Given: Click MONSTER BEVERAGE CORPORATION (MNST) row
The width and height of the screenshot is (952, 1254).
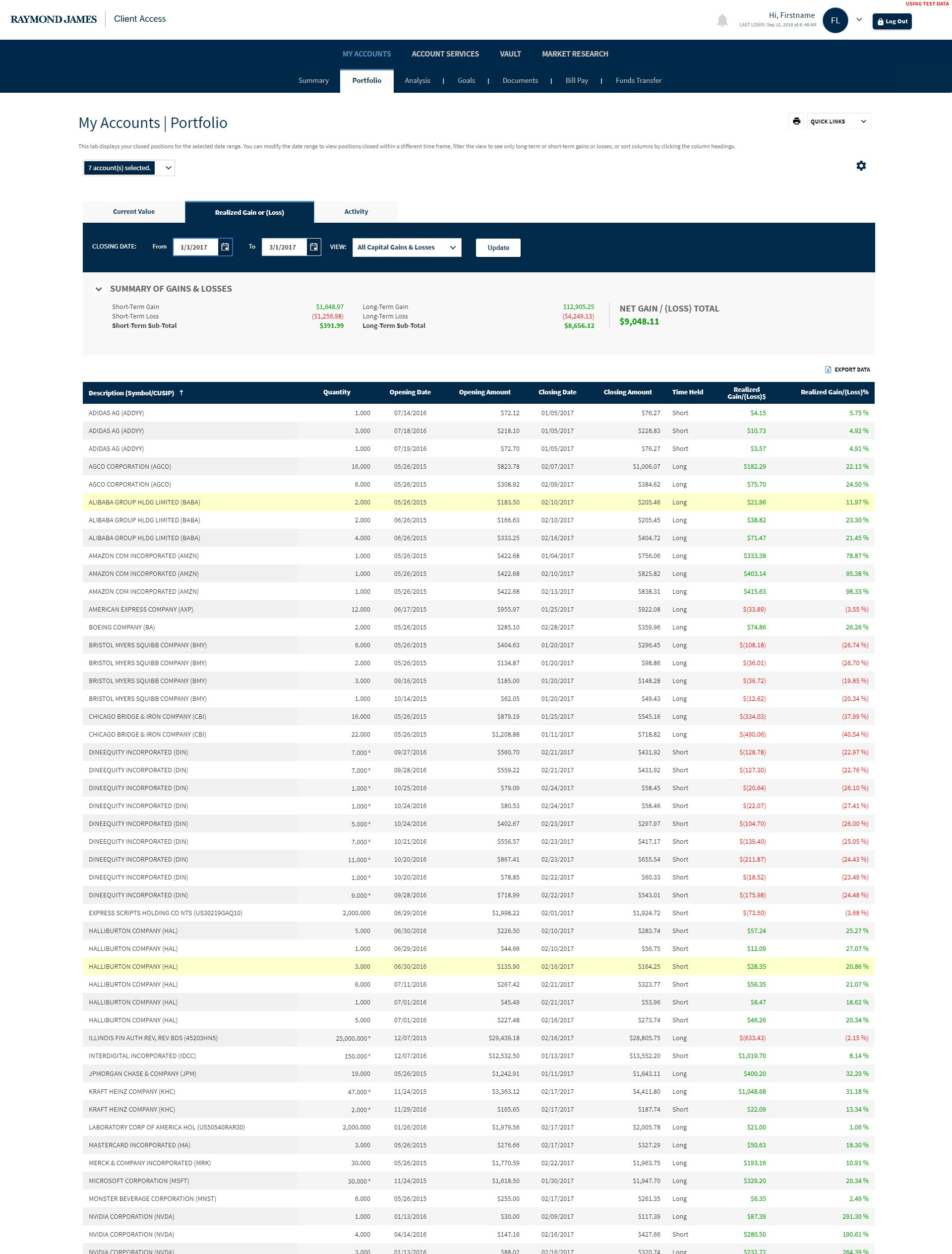Looking at the screenshot, I should tap(478, 1199).
